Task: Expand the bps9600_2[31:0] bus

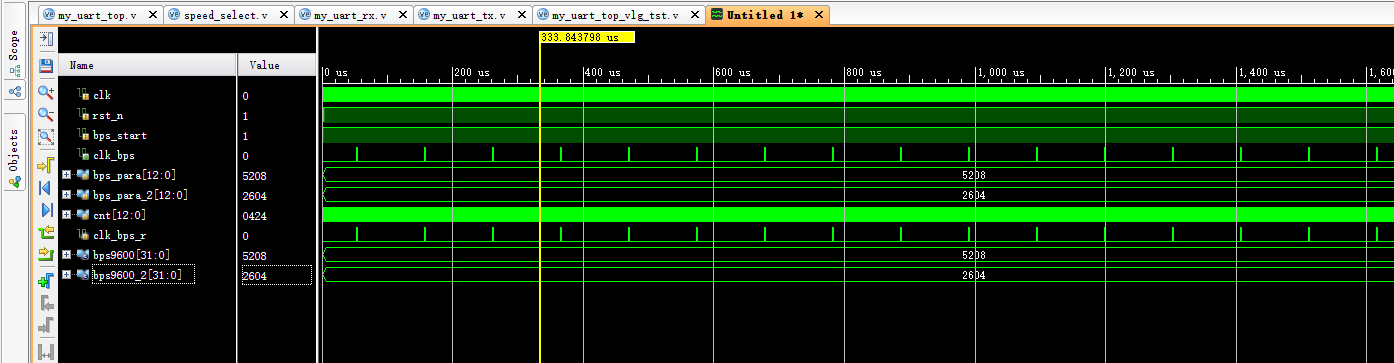Action: 66,275
